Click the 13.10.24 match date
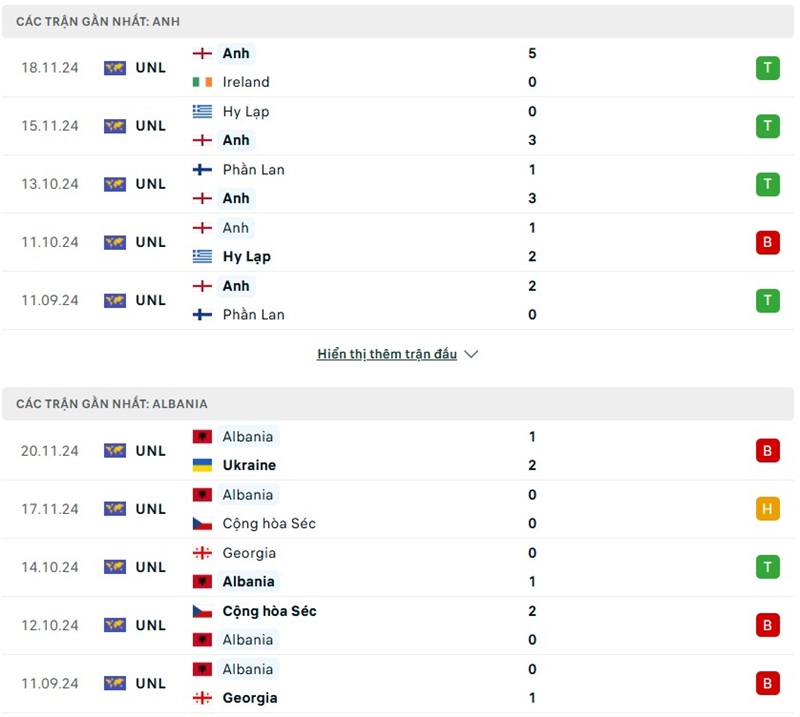This screenshot has width=800, height=717. pyautogui.click(x=49, y=184)
